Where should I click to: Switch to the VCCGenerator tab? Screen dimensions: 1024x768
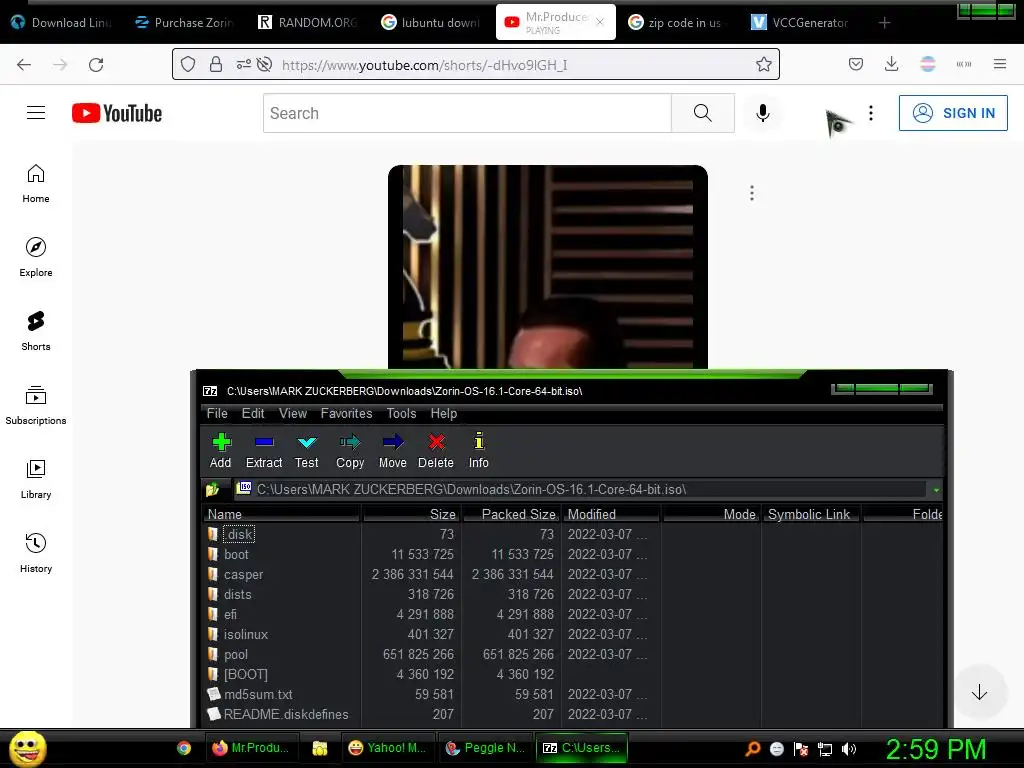tap(801, 22)
